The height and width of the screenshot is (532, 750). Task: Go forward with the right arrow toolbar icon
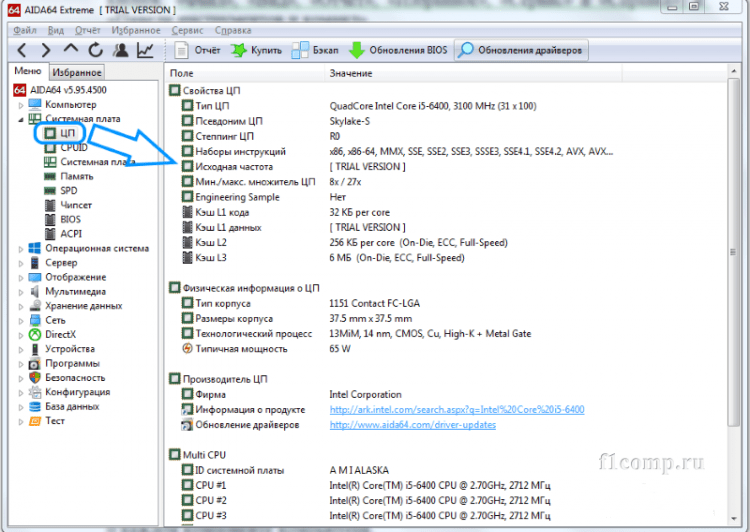[x=45, y=50]
